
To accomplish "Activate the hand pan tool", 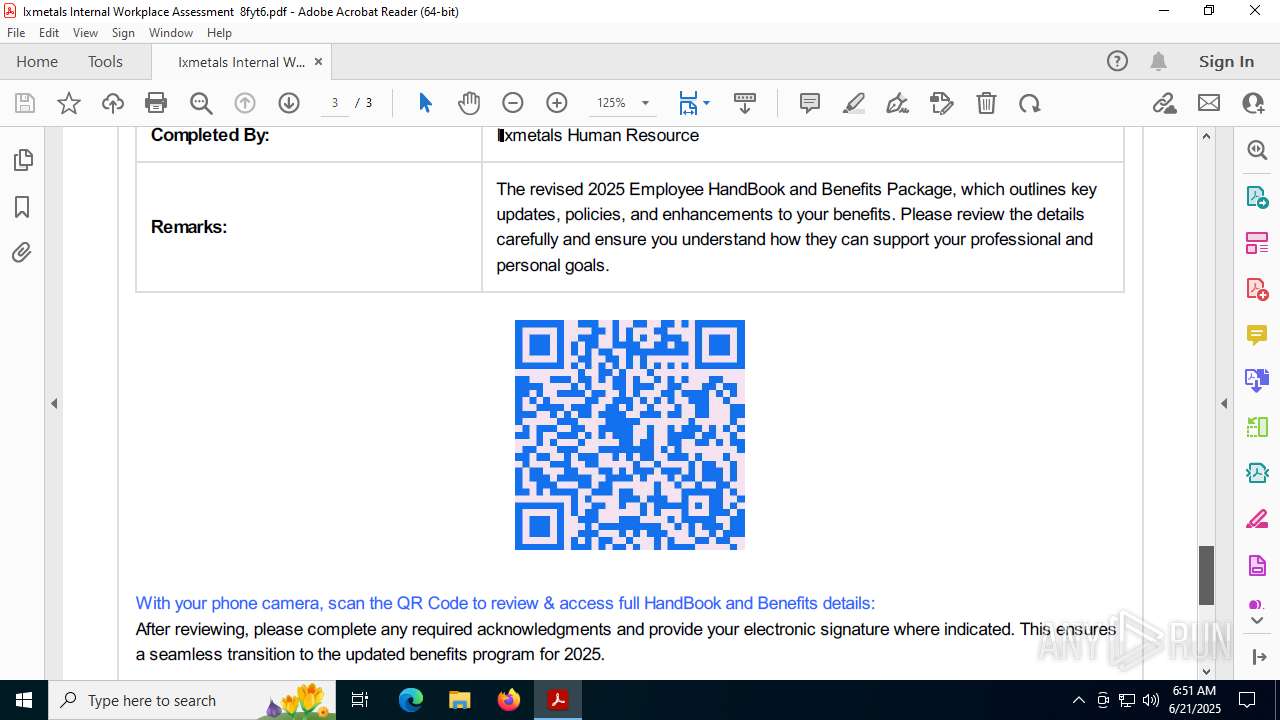I will pyautogui.click(x=469, y=103).
